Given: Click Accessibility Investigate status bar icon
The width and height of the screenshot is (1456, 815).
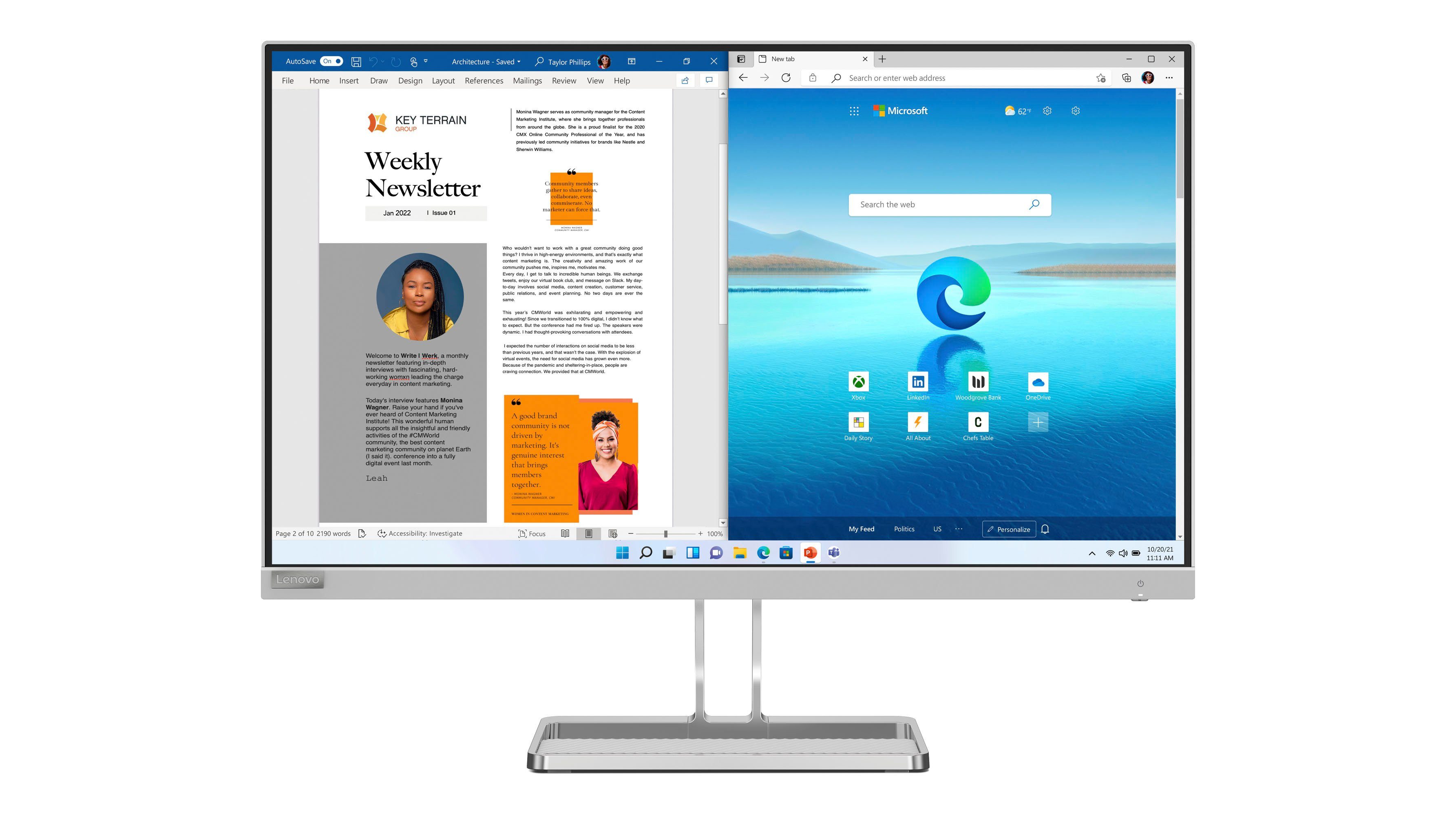Looking at the screenshot, I should click(415, 533).
